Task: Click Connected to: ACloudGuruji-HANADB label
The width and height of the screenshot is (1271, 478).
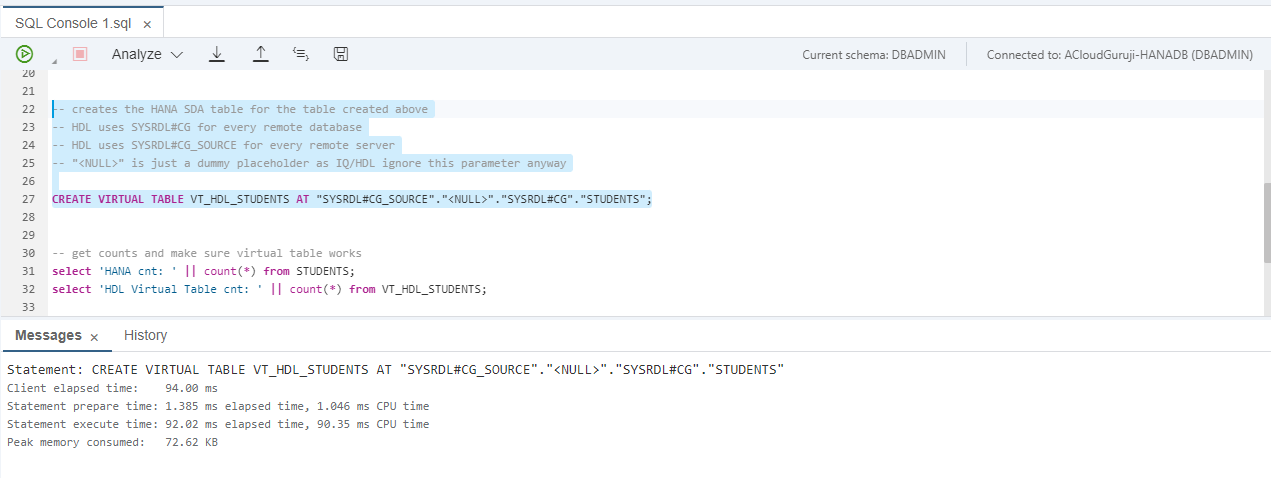Action: [x=1119, y=55]
